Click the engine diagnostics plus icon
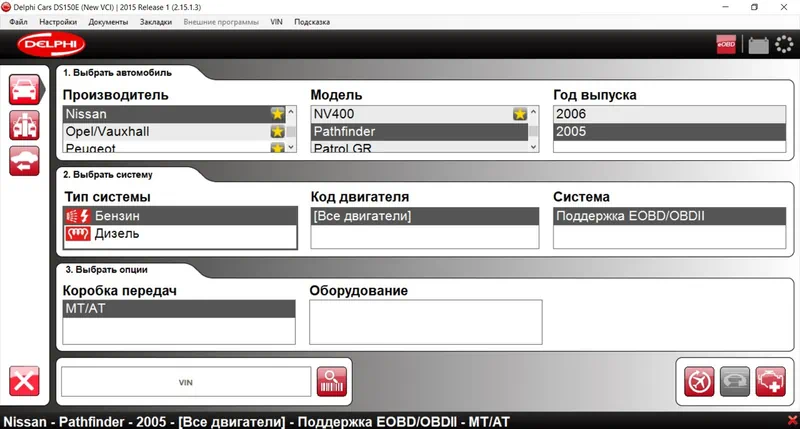 coord(770,381)
